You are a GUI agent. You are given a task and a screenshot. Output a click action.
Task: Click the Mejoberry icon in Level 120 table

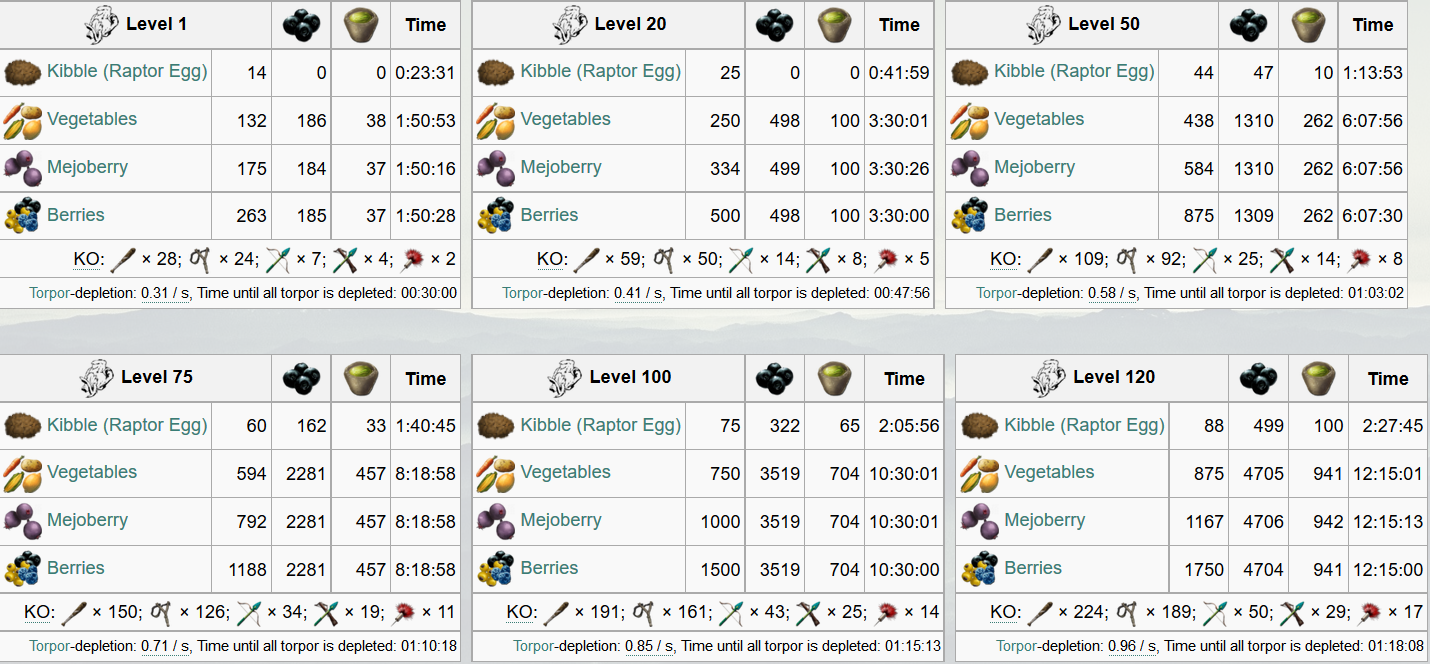979,520
